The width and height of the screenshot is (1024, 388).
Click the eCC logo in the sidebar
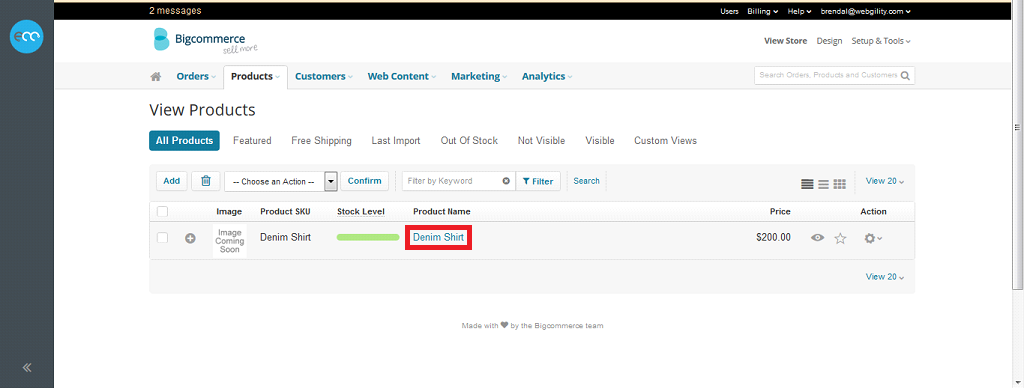coord(27,37)
